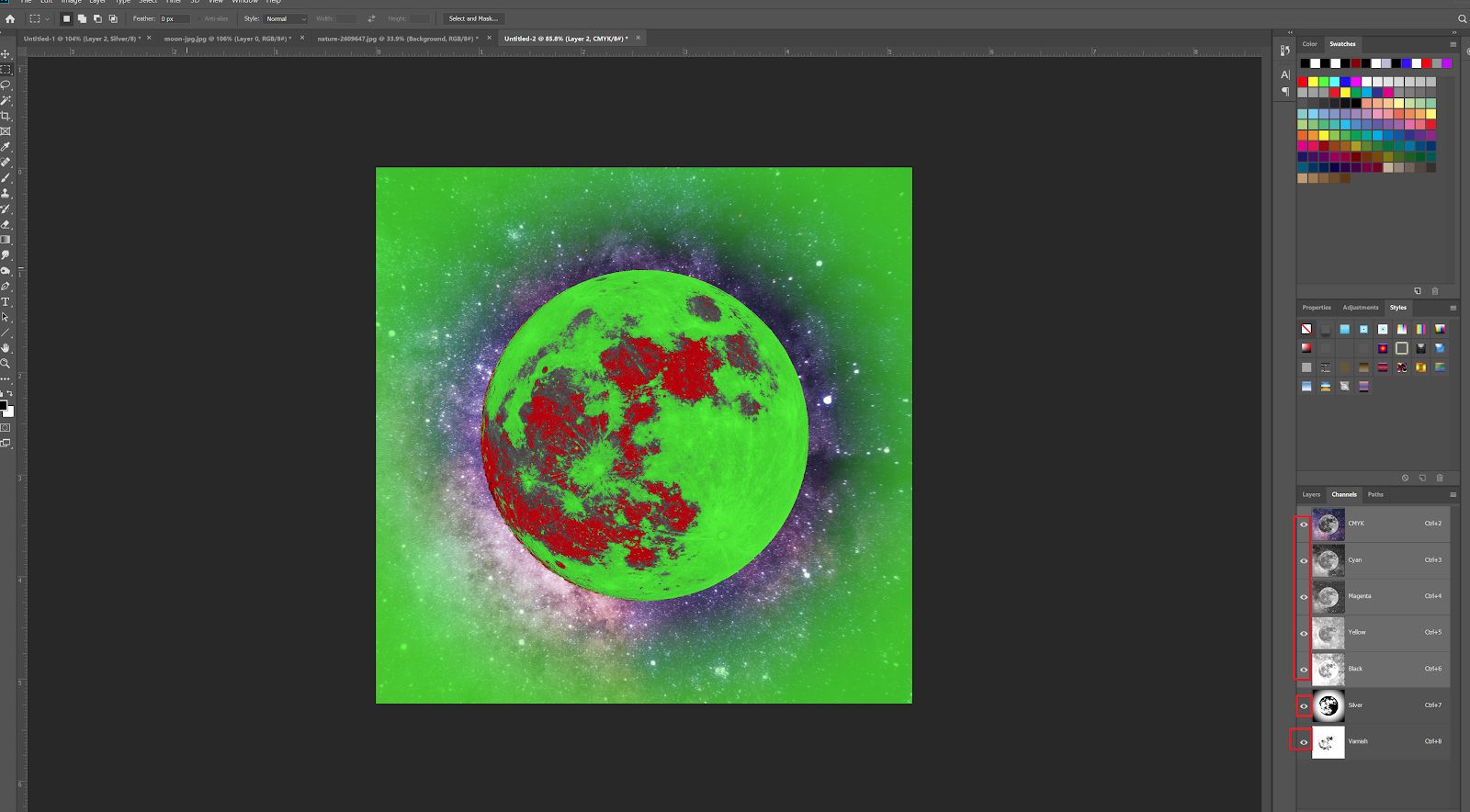Click the Home icon in options bar
1470x812 pixels.
pos(10,18)
